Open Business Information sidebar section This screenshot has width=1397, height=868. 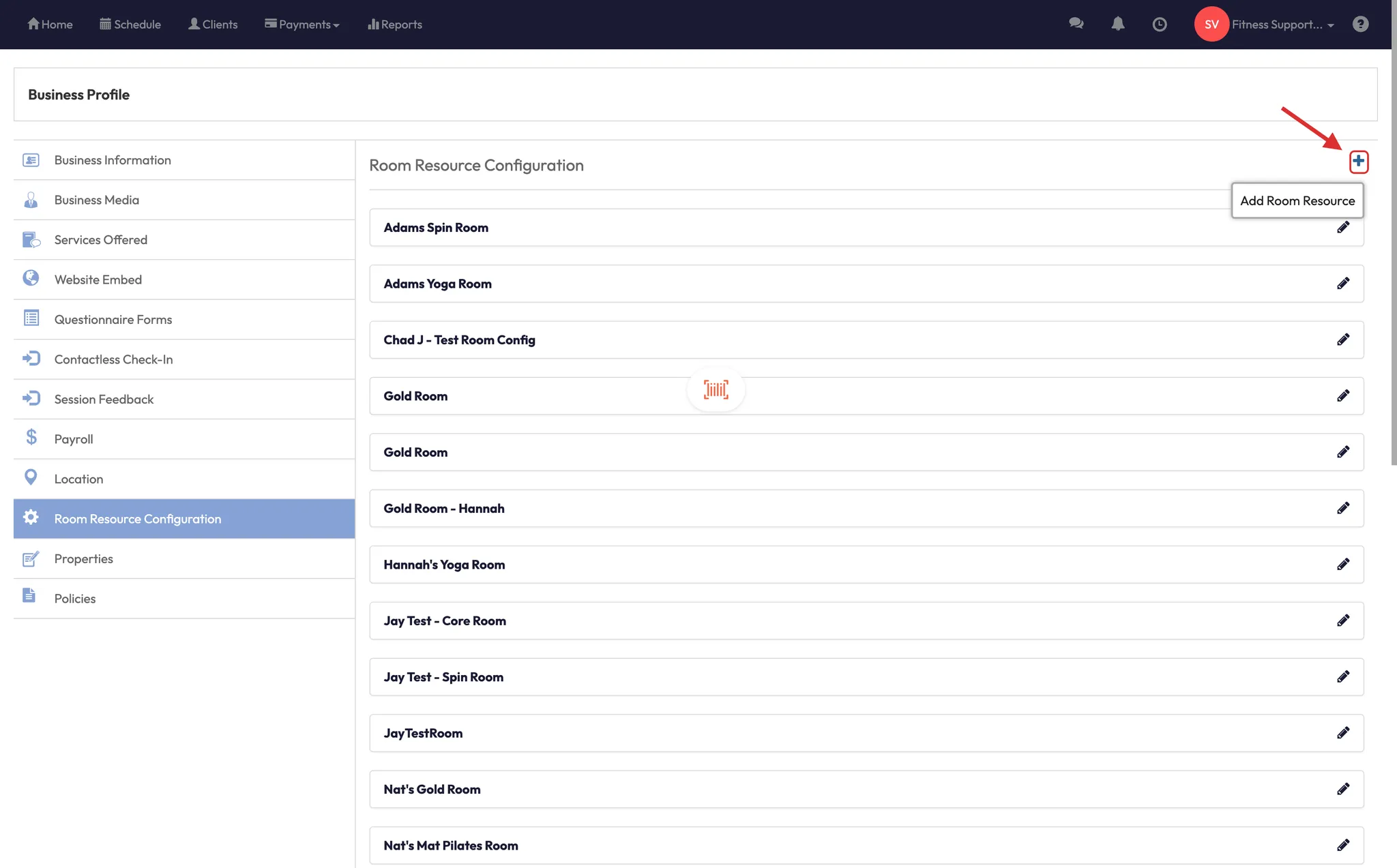(x=113, y=160)
